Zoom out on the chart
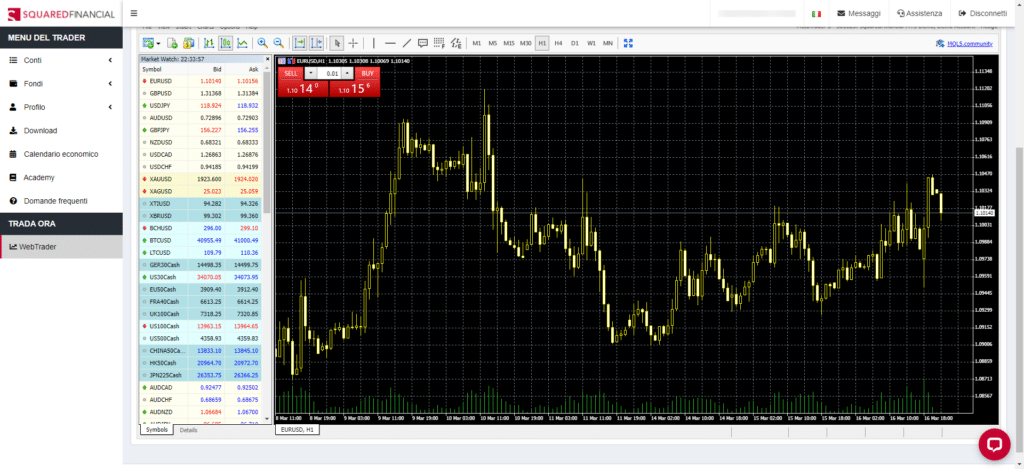The image size is (1024, 469). coord(279,43)
